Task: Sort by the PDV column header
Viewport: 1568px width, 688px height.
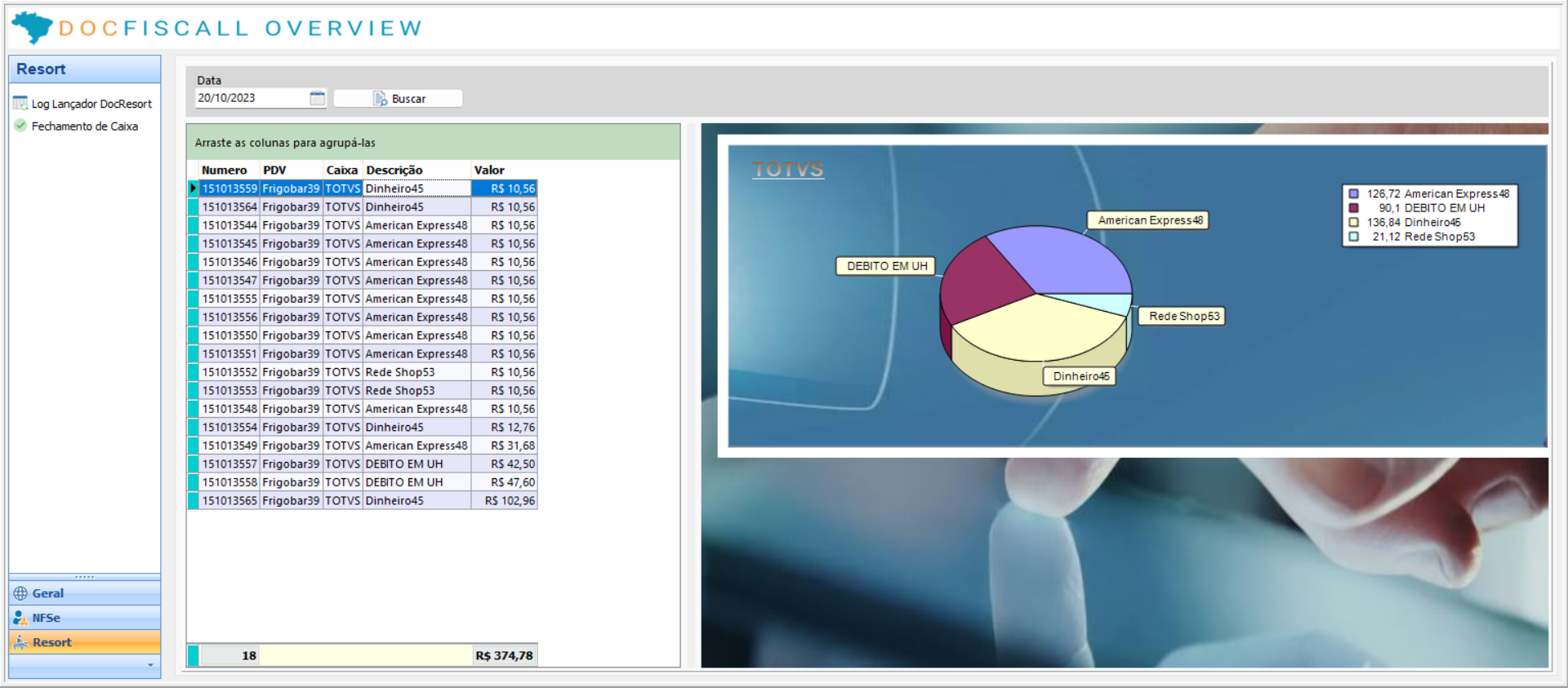Action: click(292, 170)
